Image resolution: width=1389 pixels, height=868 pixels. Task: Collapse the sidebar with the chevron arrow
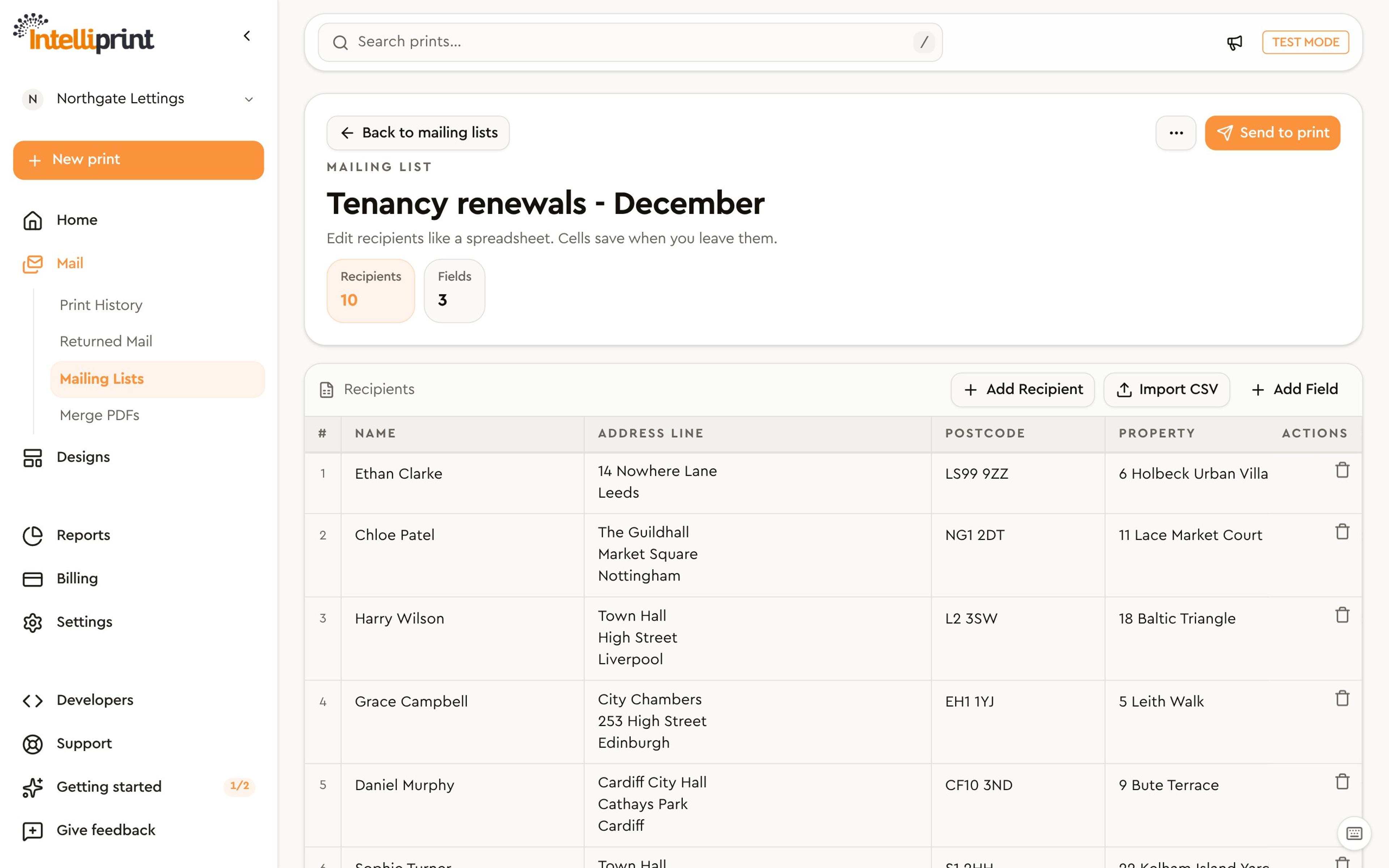coord(247,35)
